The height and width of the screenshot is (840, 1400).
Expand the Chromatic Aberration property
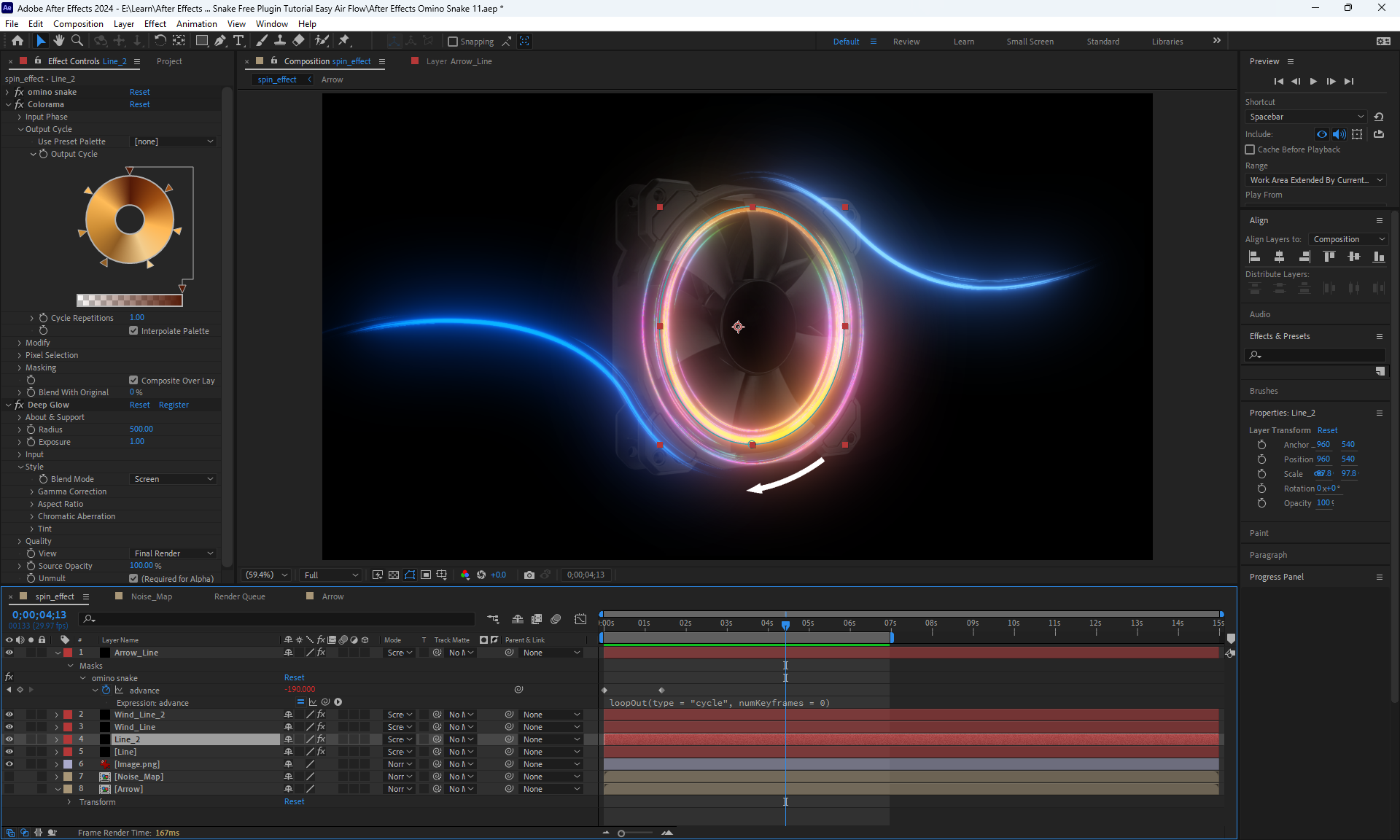(x=32, y=516)
